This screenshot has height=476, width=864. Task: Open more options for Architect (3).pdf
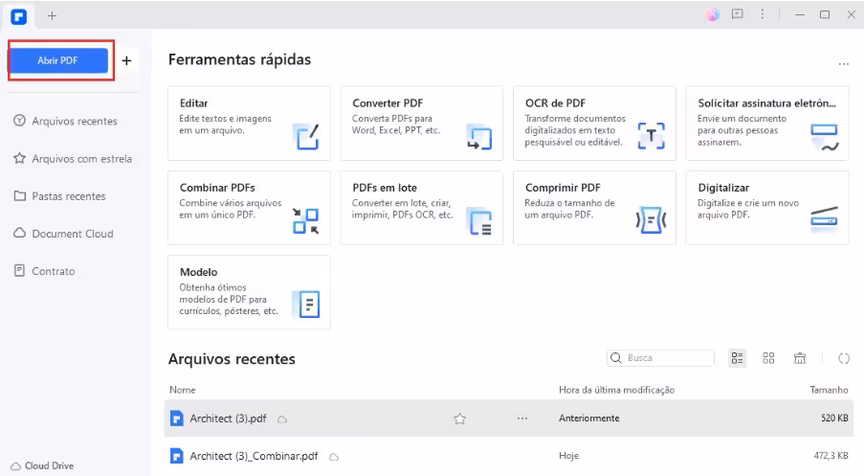pyautogui.click(x=522, y=419)
